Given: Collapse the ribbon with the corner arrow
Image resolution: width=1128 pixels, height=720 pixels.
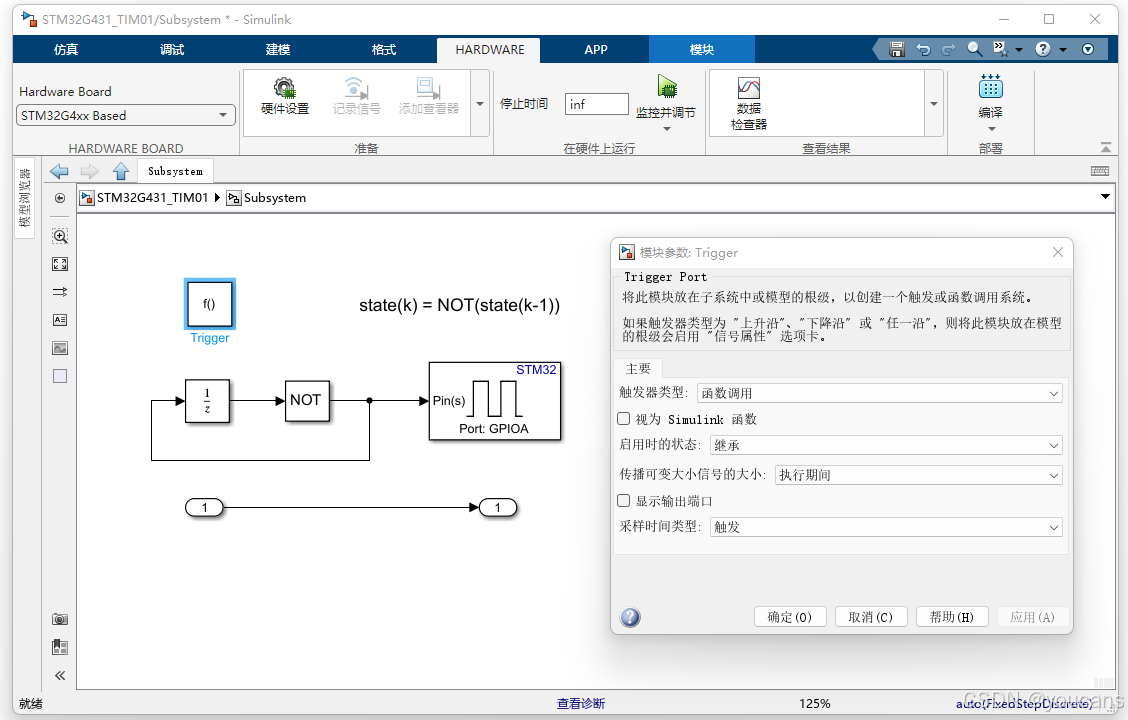Looking at the screenshot, I should click(x=1105, y=147).
